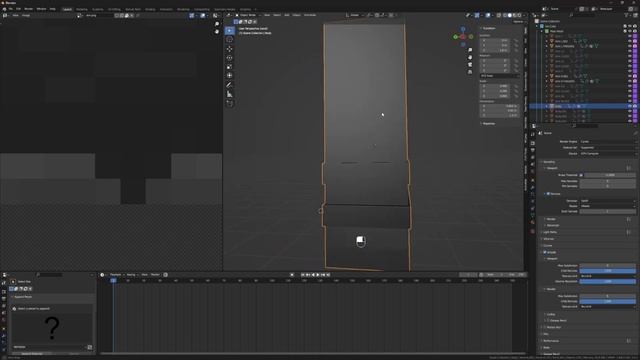Select the 3D Cursor tool

coord(229,40)
